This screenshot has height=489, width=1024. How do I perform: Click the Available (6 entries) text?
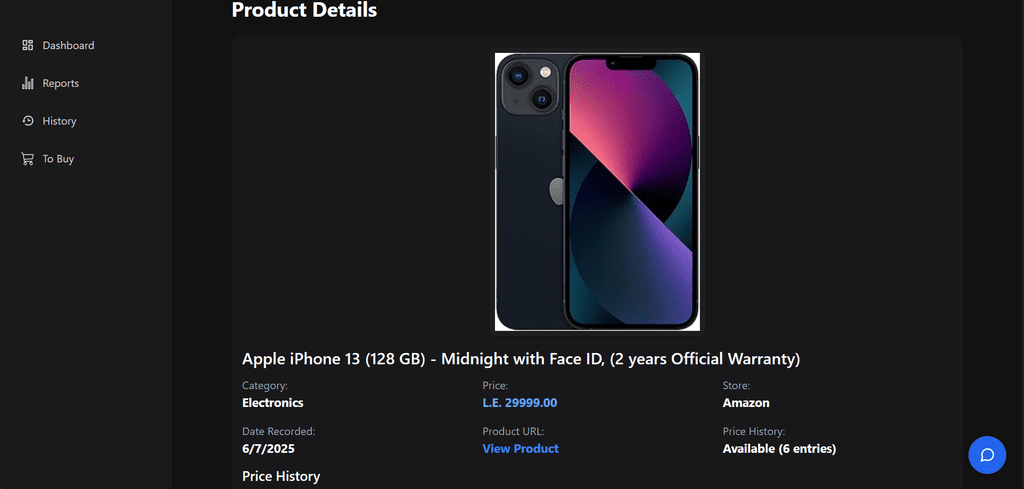pos(779,449)
